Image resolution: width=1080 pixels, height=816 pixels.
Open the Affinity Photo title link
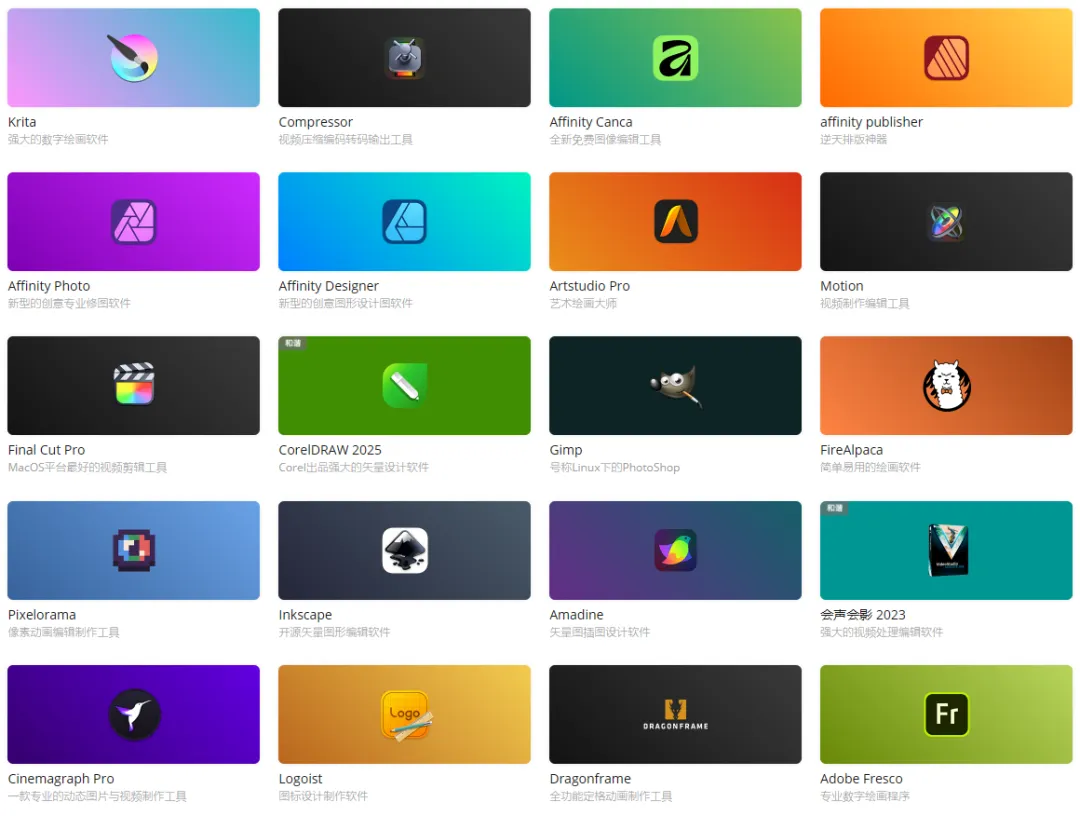[x=49, y=286]
